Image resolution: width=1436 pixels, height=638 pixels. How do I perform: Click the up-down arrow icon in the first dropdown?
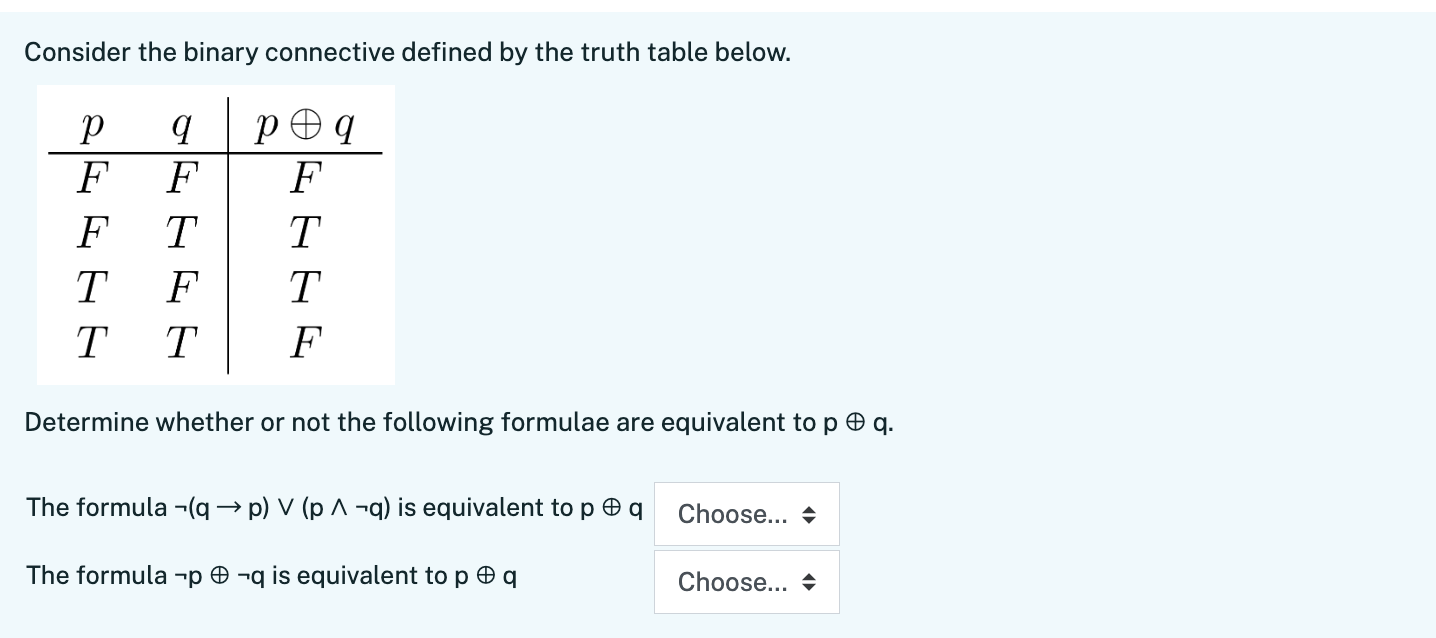pyautogui.click(x=810, y=515)
